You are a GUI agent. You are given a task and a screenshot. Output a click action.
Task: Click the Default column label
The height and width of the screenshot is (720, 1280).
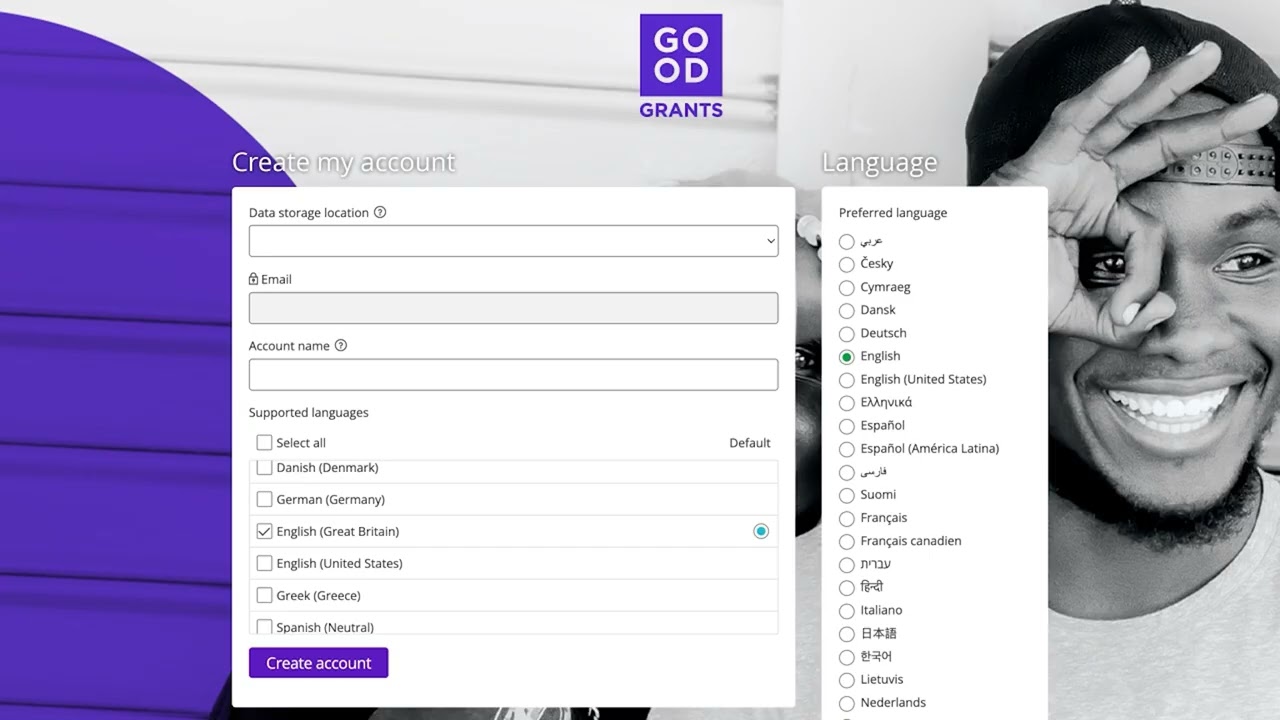750,442
